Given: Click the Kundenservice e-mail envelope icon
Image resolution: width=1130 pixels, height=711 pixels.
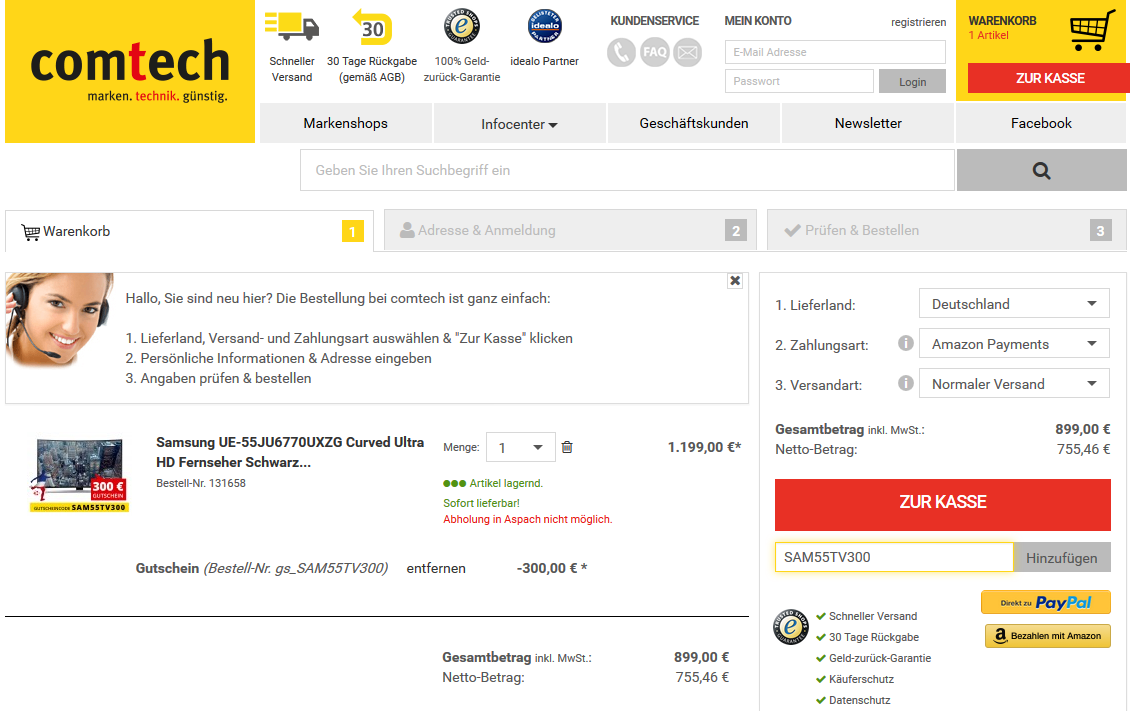Looking at the screenshot, I should click(x=688, y=52).
